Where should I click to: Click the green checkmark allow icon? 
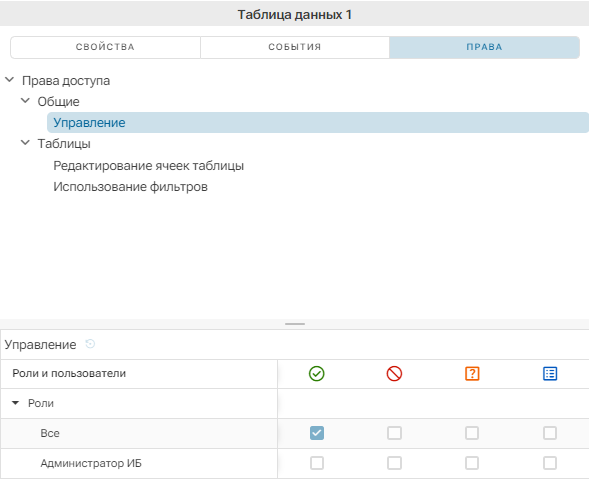tap(317, 374)
